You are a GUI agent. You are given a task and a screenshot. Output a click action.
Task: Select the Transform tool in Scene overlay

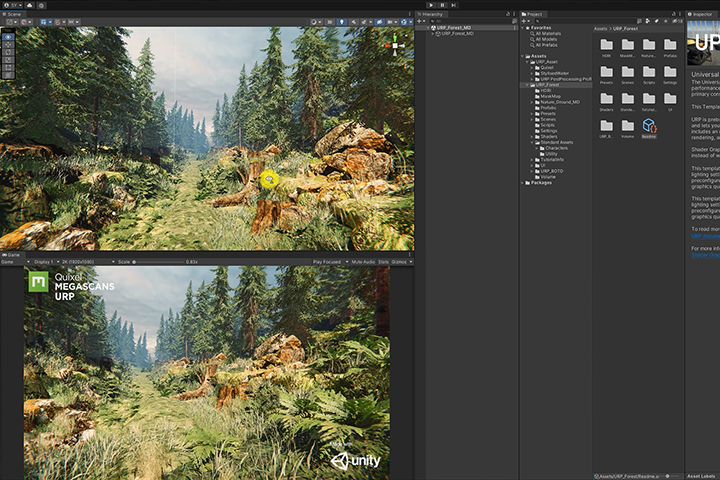coord(8,76)
